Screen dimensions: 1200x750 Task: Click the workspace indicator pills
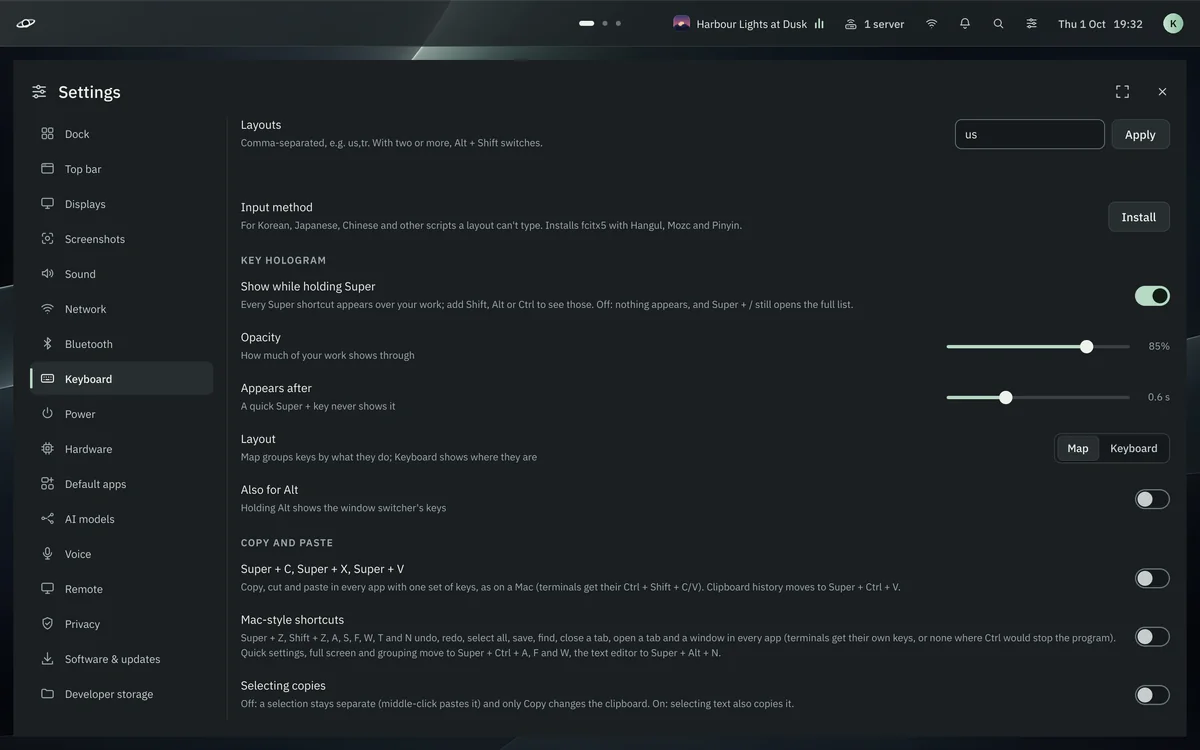click(600, 23)
